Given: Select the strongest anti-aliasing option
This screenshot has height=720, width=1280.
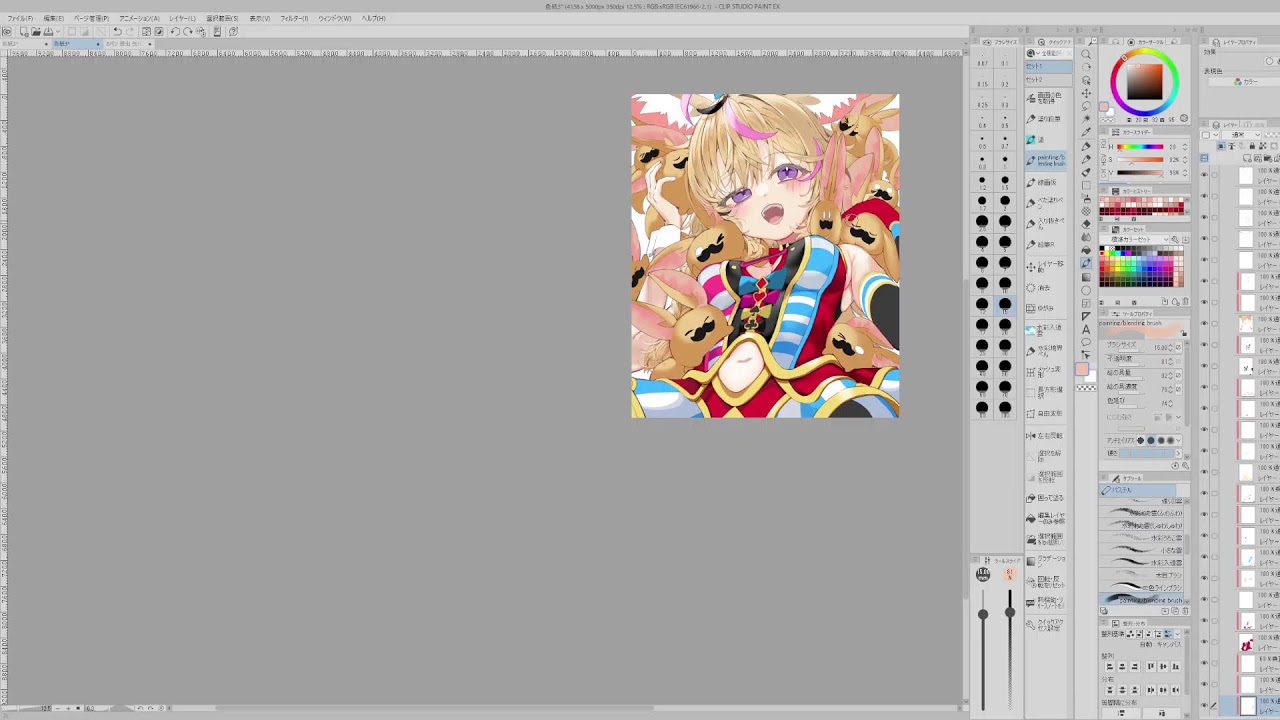Looking at the screenshot, I should (x=1170, y=440).
